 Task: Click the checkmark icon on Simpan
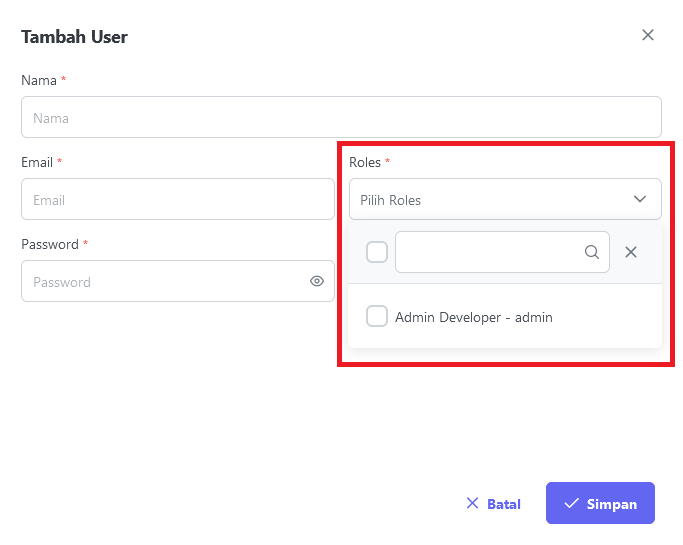(x=571, y=503)
